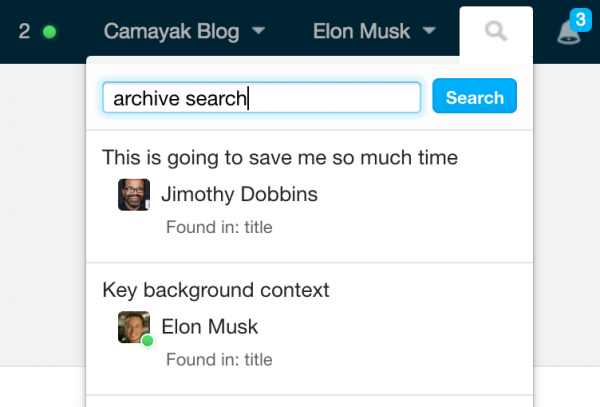Click the notification badge showing 3

coord(580,20)
